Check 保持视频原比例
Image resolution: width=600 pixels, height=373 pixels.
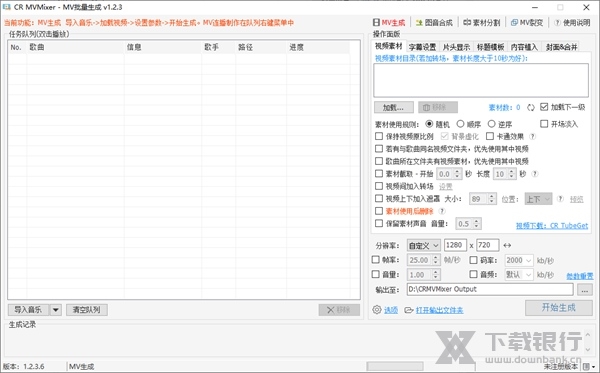point(379,136)
